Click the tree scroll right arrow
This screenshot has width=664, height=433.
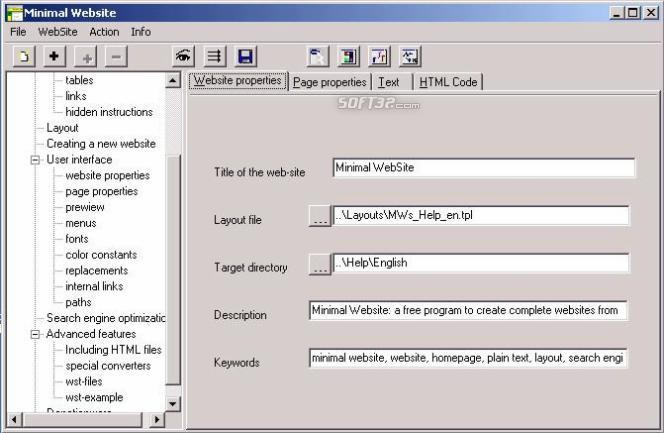tap(157, 419)
